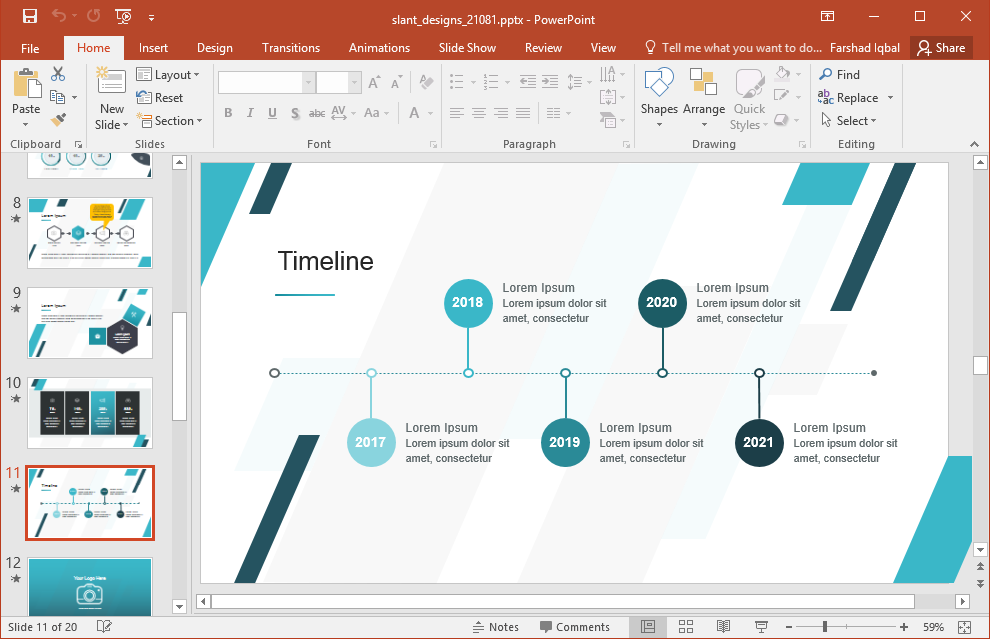Switch to the Design tab

[215, 48]
